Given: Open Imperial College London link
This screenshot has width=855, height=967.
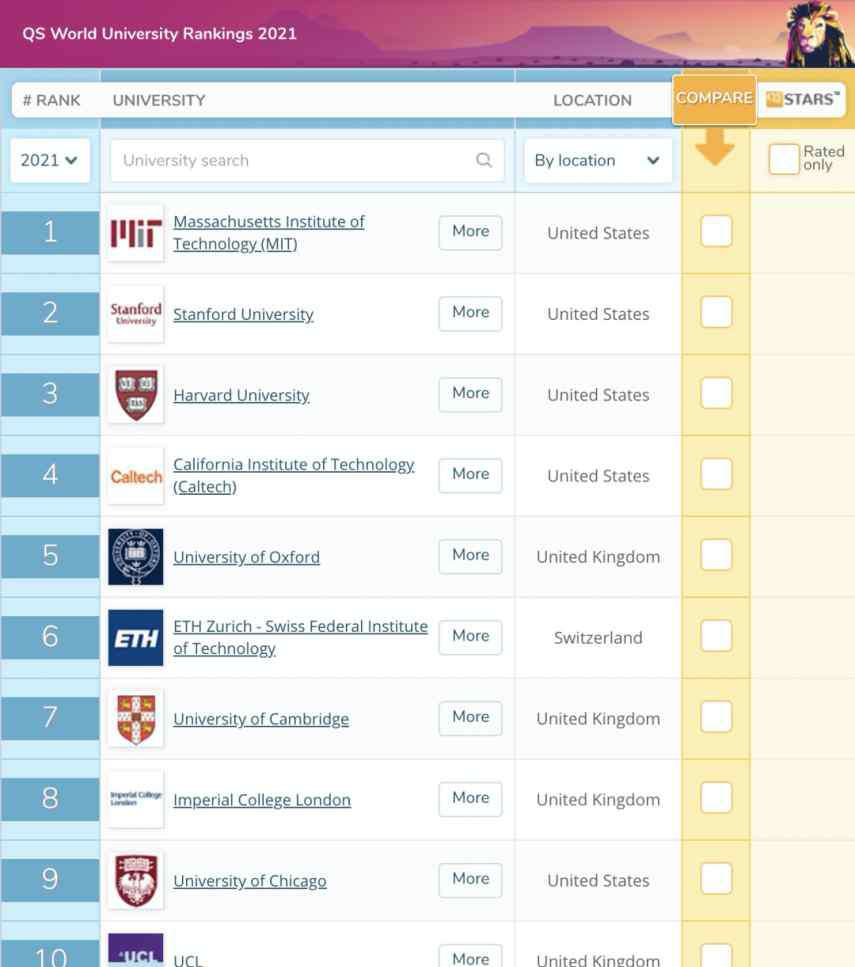Looking at the screenshot, I should tap(262, 800).
